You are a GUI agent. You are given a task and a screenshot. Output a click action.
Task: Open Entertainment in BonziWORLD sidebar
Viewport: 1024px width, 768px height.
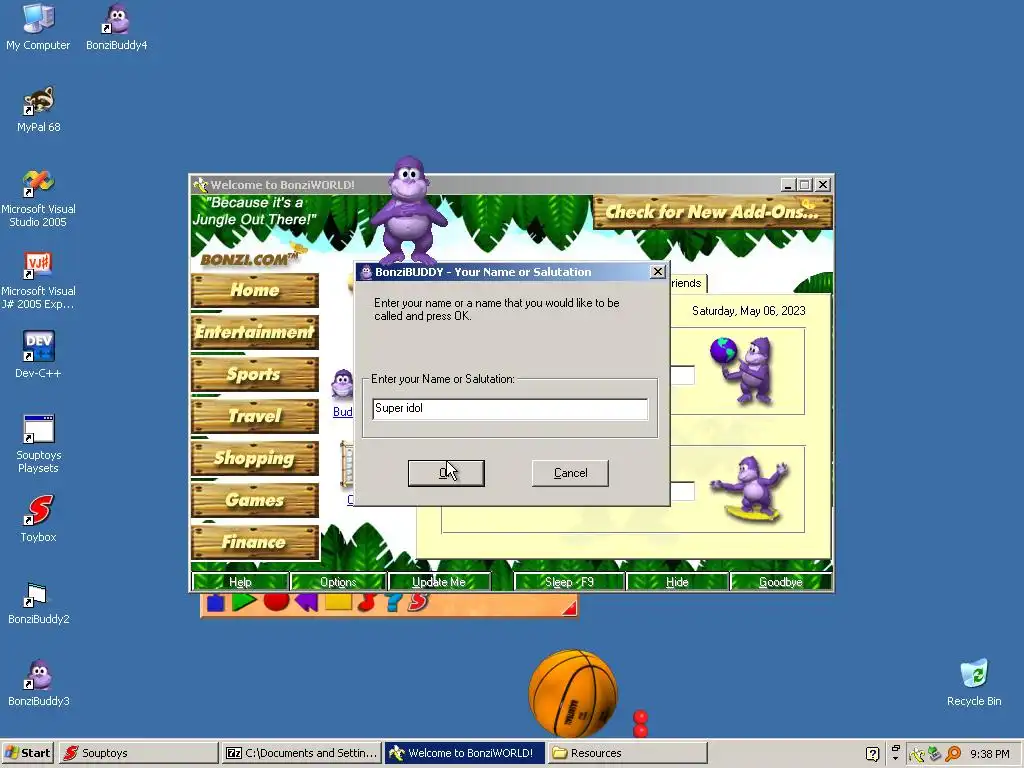tap(255, 332)
